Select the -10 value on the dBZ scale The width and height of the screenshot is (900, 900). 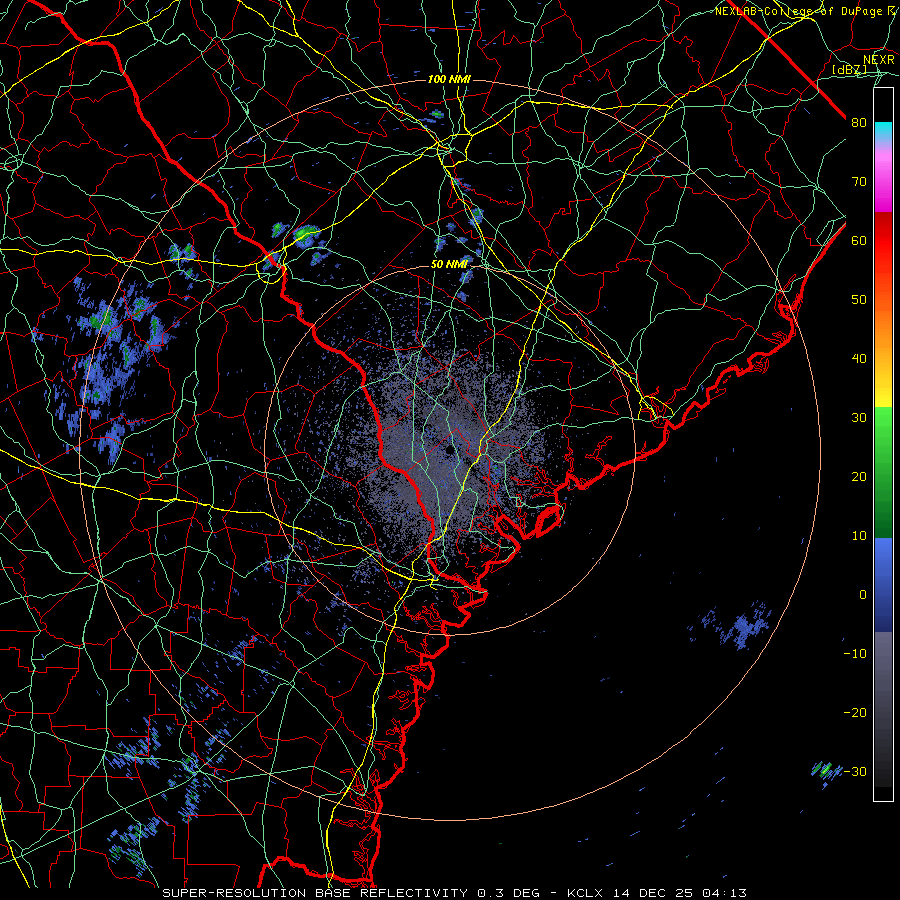tap(855, 654)
